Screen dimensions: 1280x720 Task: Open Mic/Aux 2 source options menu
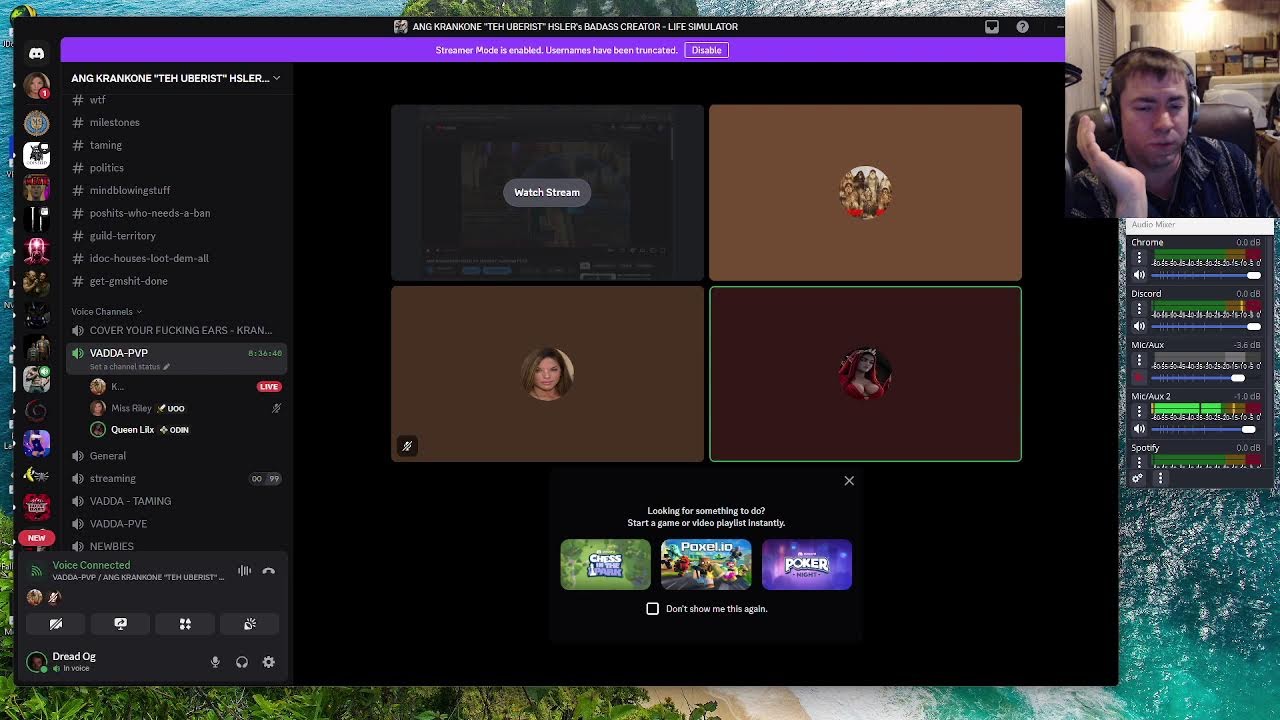point(1138,412)
